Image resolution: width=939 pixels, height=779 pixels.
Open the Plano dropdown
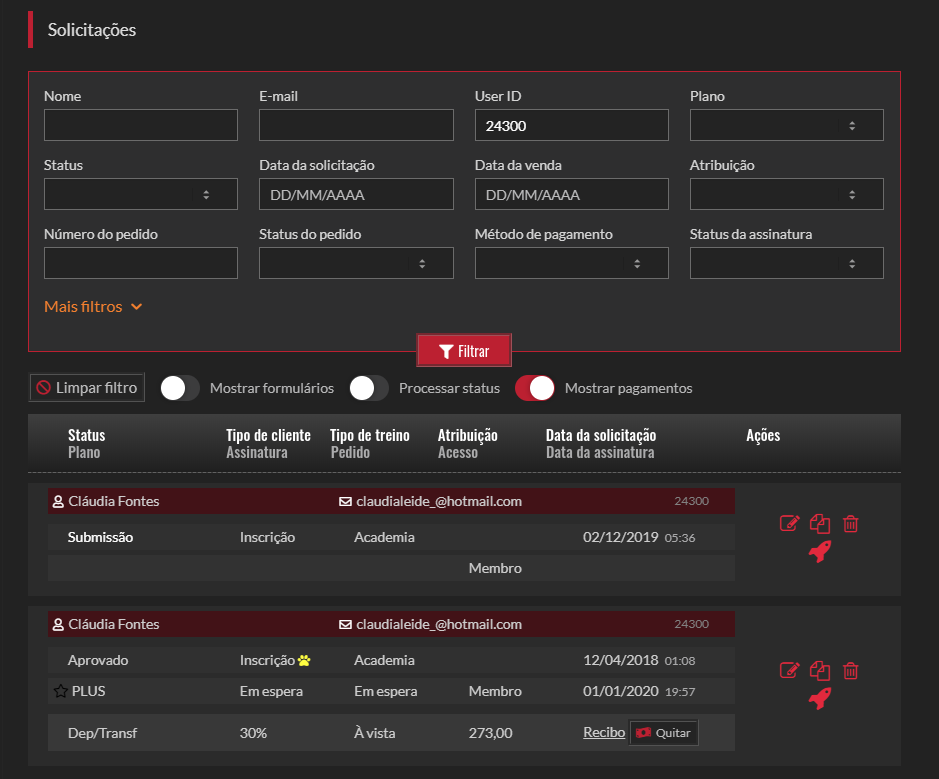tap(786, 125)
